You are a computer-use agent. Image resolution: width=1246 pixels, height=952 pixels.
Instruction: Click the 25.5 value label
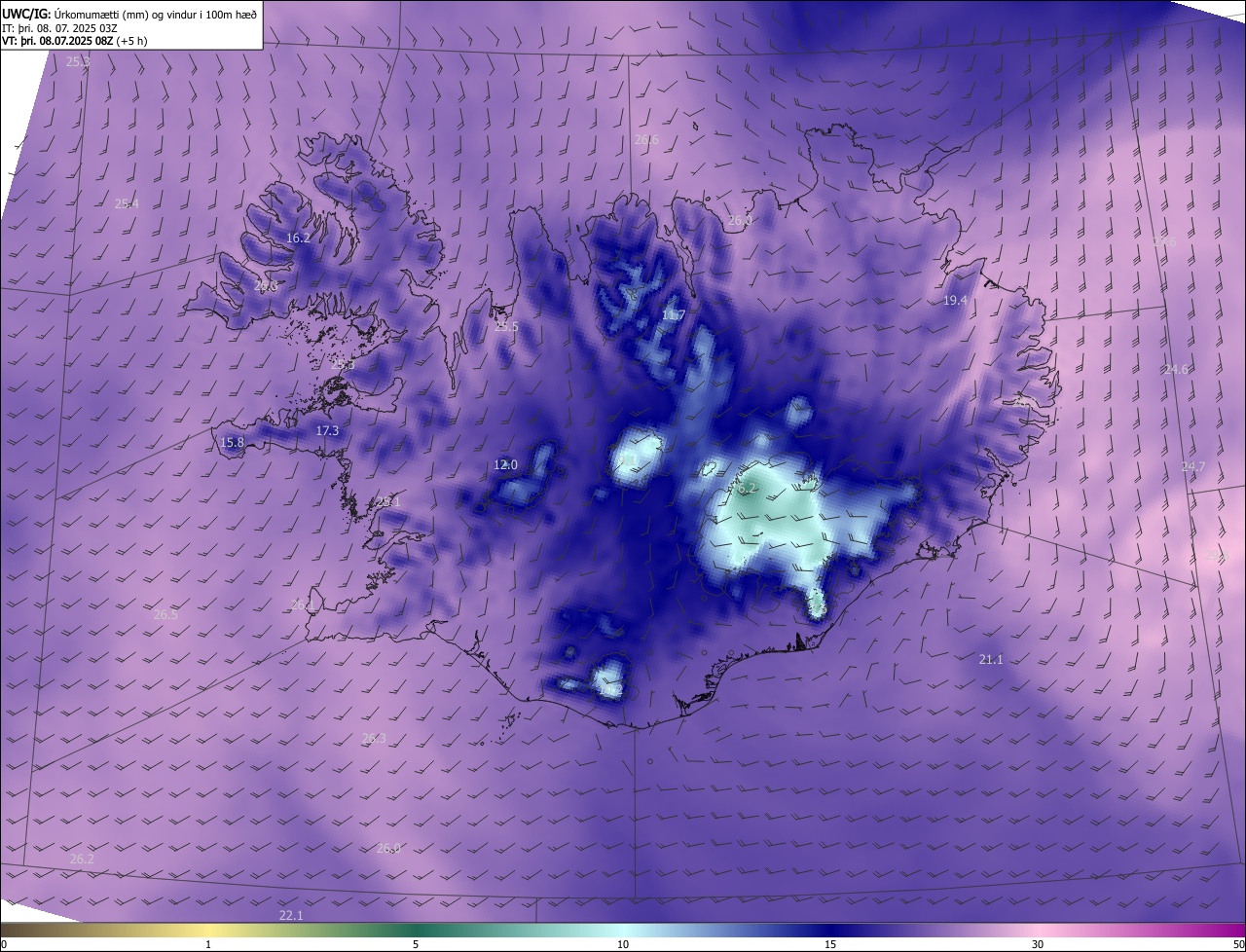point(506,326)
